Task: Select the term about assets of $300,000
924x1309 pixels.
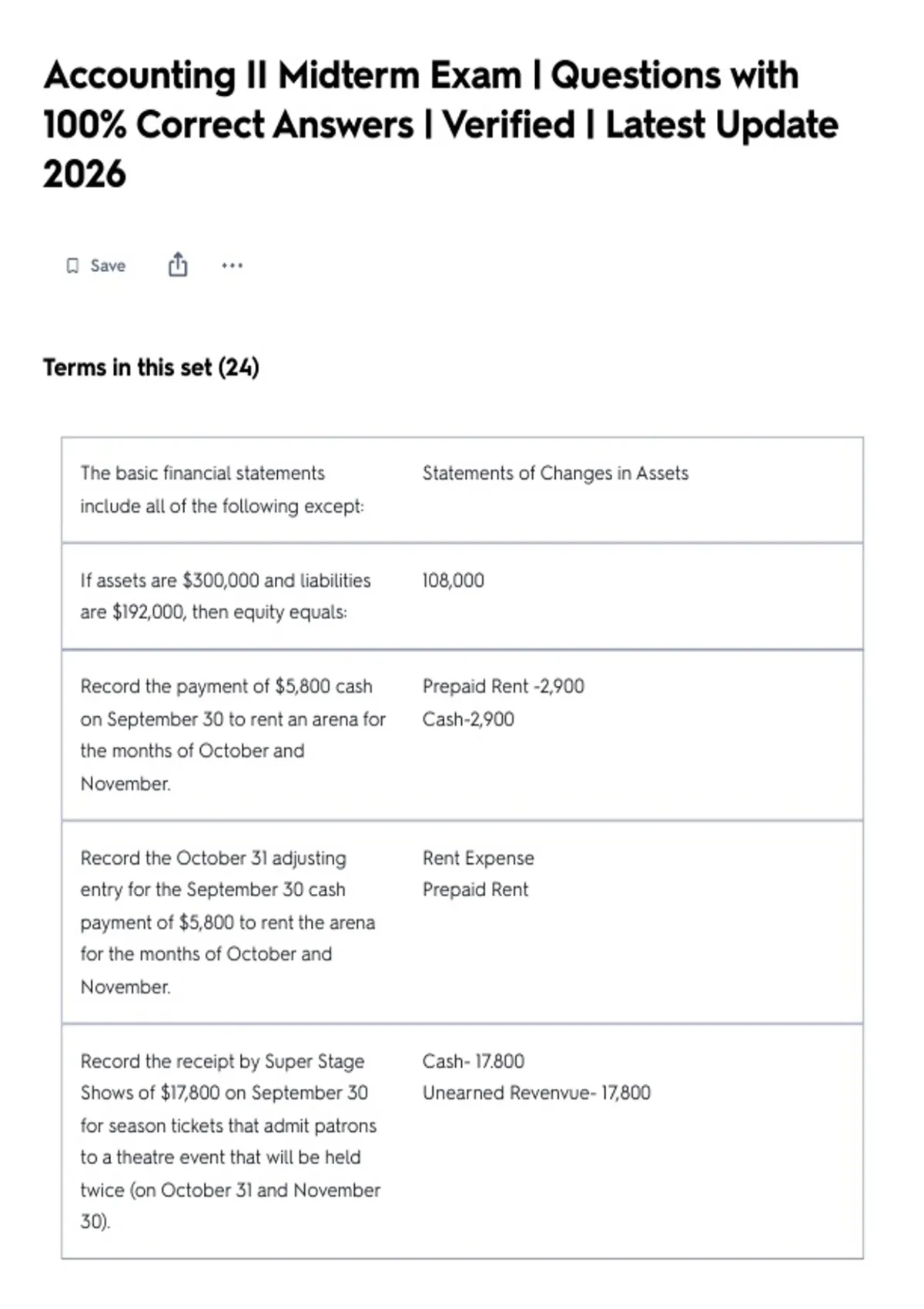Action: click(226, 596)
